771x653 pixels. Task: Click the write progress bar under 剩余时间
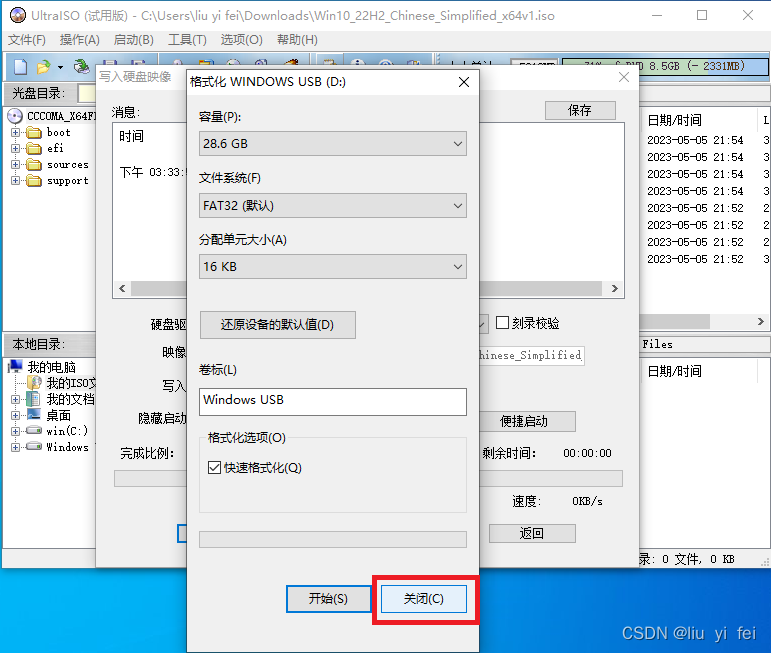coord(551,478)
